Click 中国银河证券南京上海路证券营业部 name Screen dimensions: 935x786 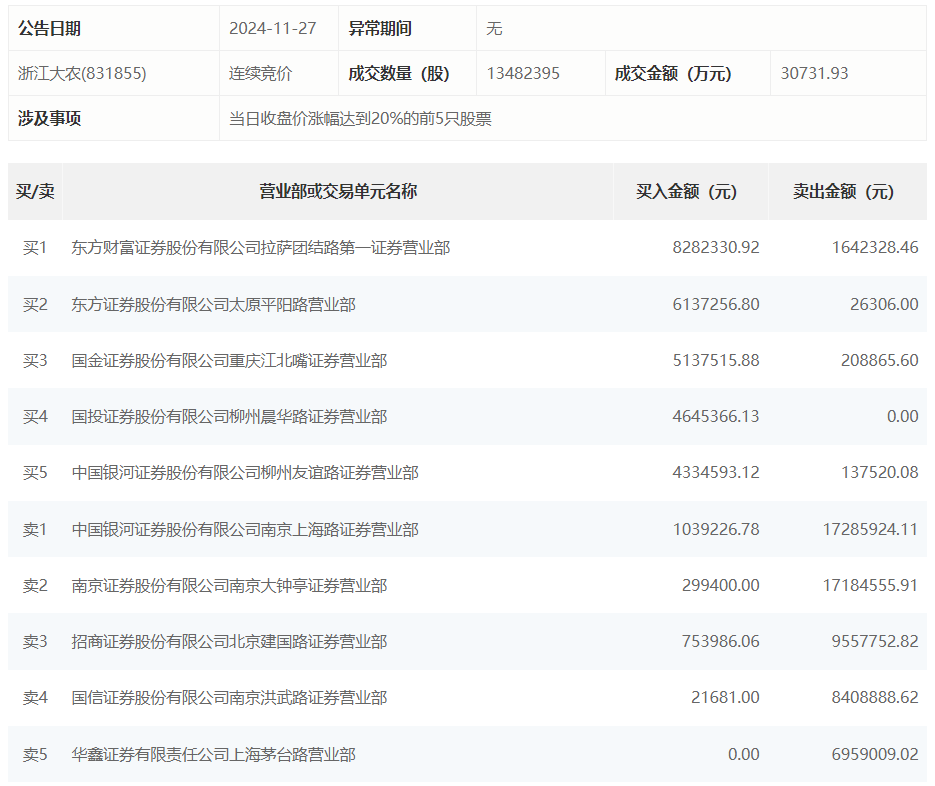tap(245, 530)
